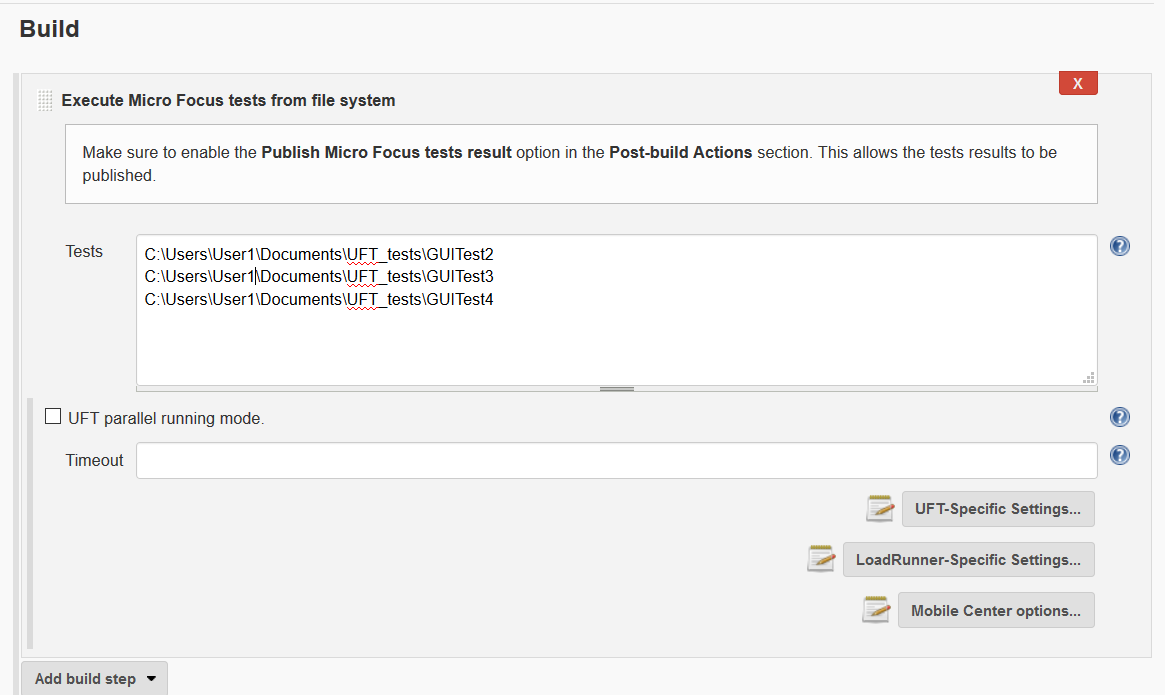This screenshot has height=695, width=1165.
Task: Click the 'UFT parallel running mode.' label text
Action: click(166, 419)
